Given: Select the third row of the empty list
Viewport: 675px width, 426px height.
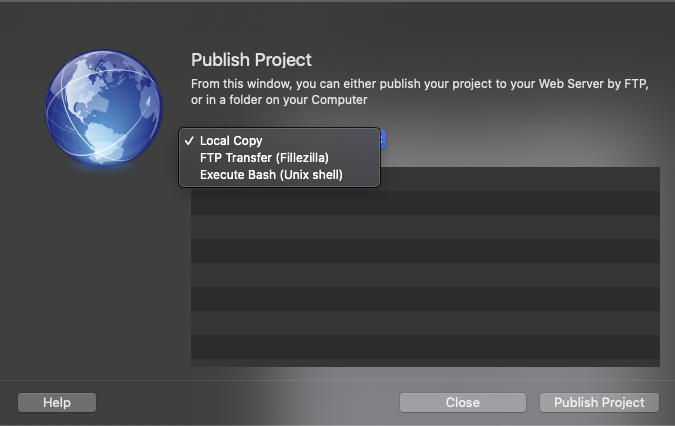Looking at the screenshot, I should tap(425, 227).
